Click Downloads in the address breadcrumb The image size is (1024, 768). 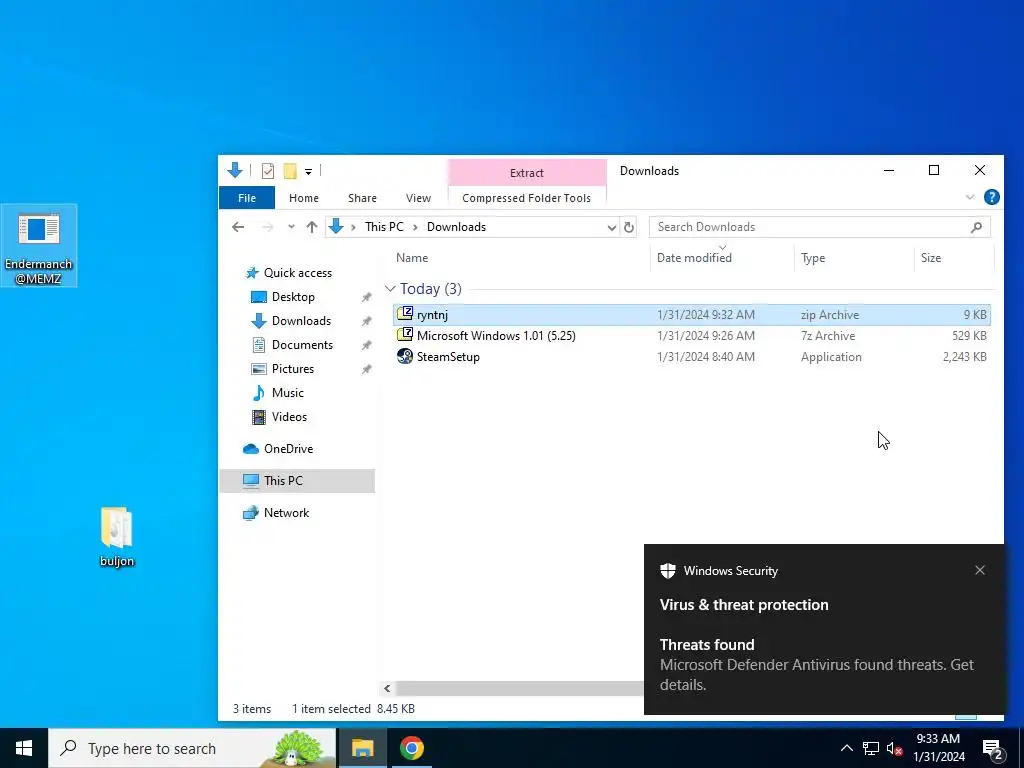[x=456, y=227]
